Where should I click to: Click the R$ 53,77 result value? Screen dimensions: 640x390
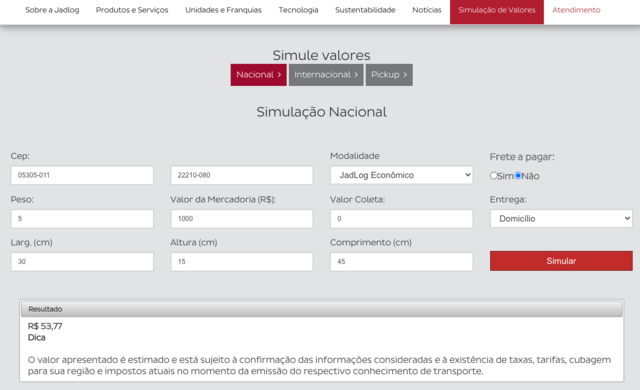[45, 326]
